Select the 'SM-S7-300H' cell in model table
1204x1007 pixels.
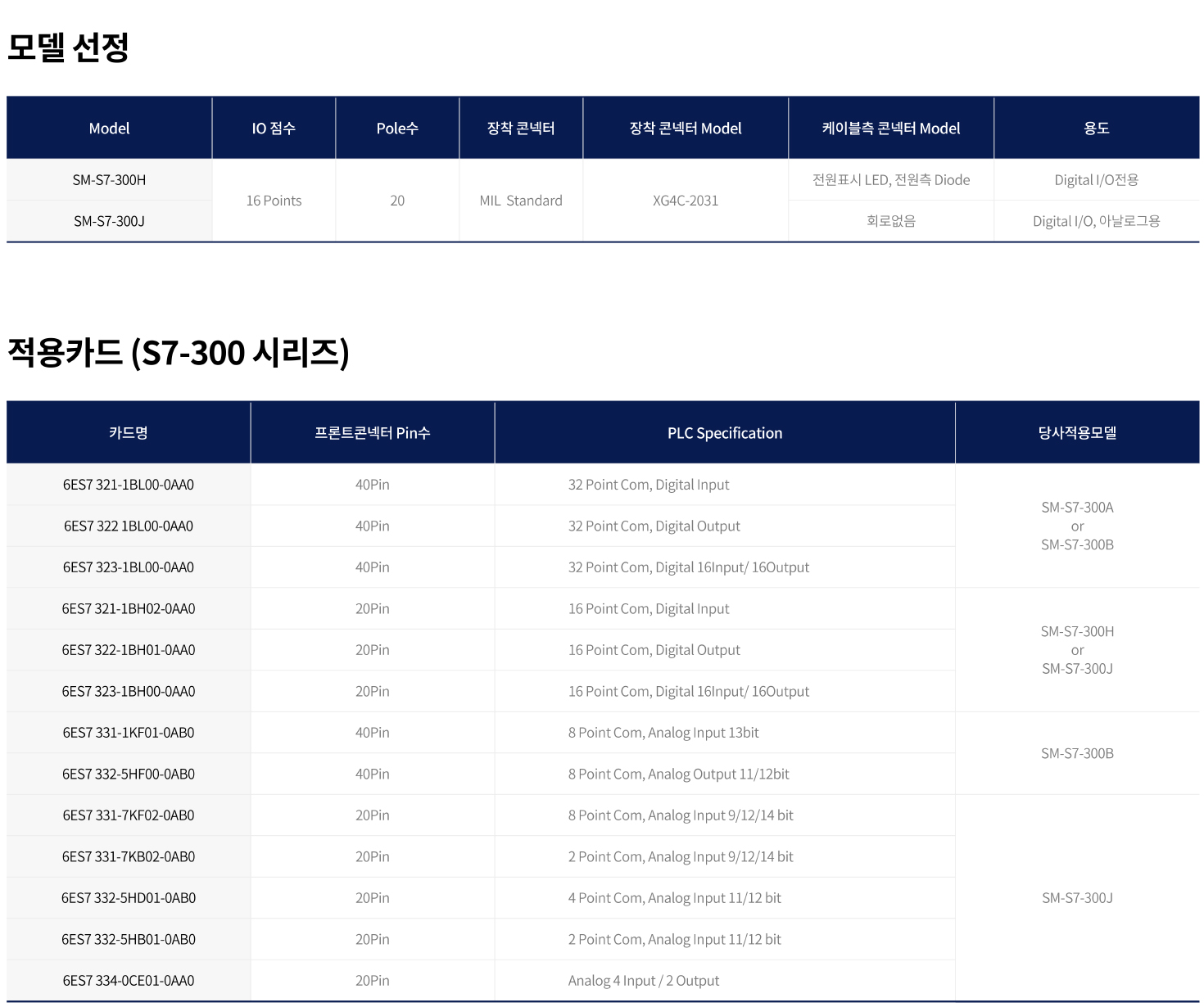[x=109, y=179]
